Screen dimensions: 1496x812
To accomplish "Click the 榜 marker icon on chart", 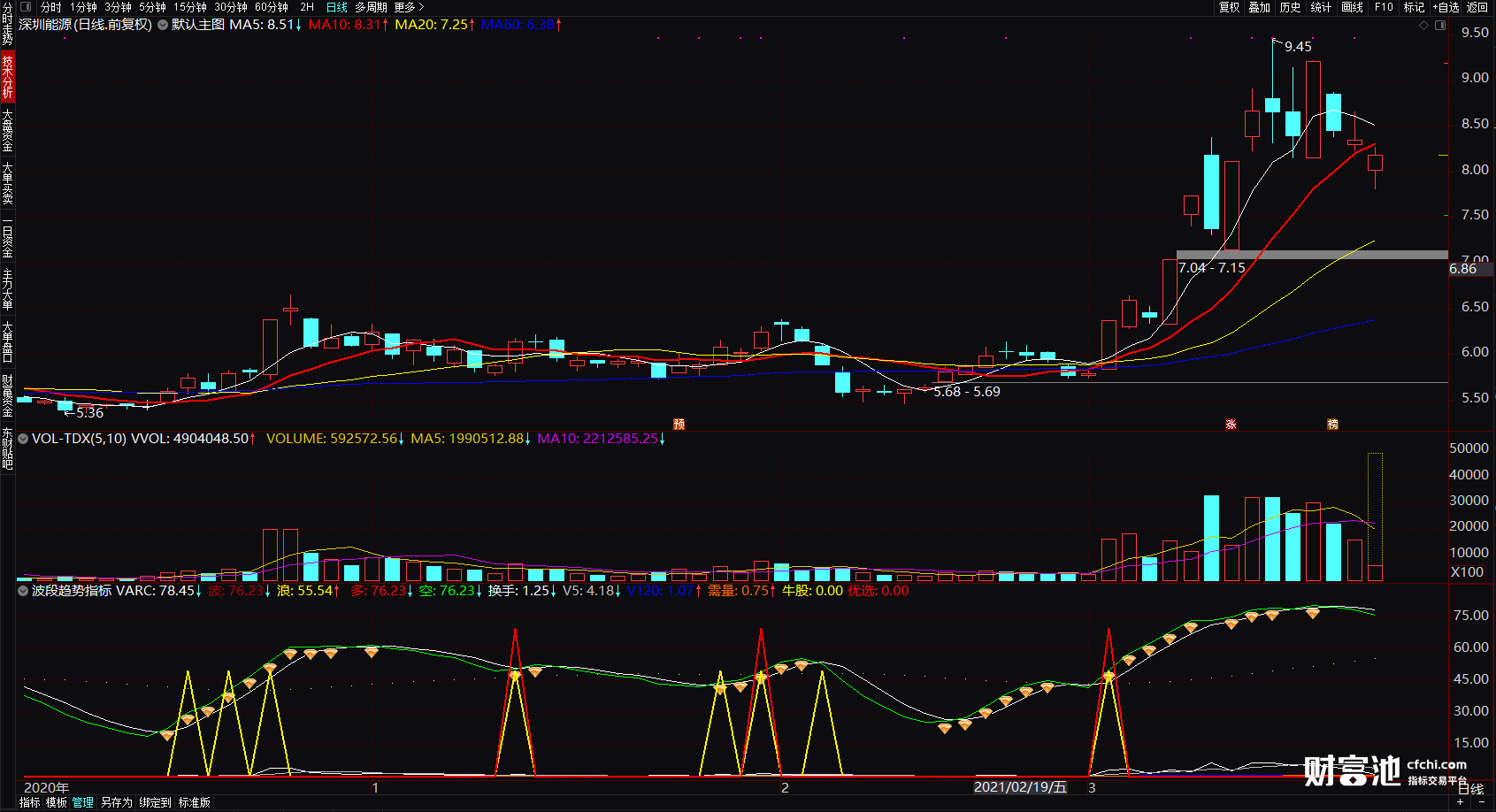I will (1332, 425).
